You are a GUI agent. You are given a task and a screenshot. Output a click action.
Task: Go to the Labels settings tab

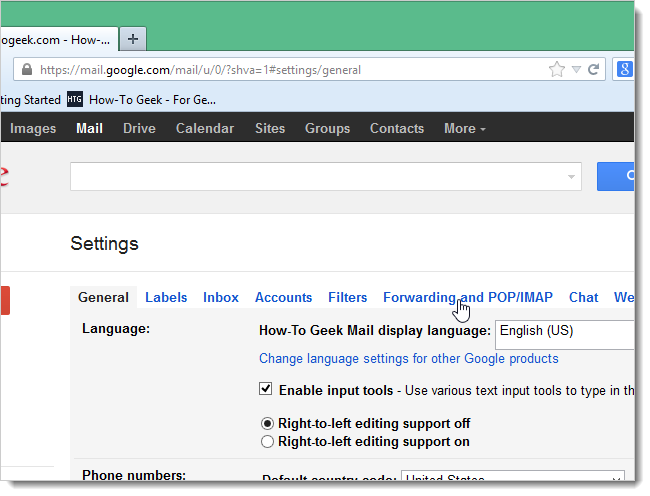tap(166, 297)
